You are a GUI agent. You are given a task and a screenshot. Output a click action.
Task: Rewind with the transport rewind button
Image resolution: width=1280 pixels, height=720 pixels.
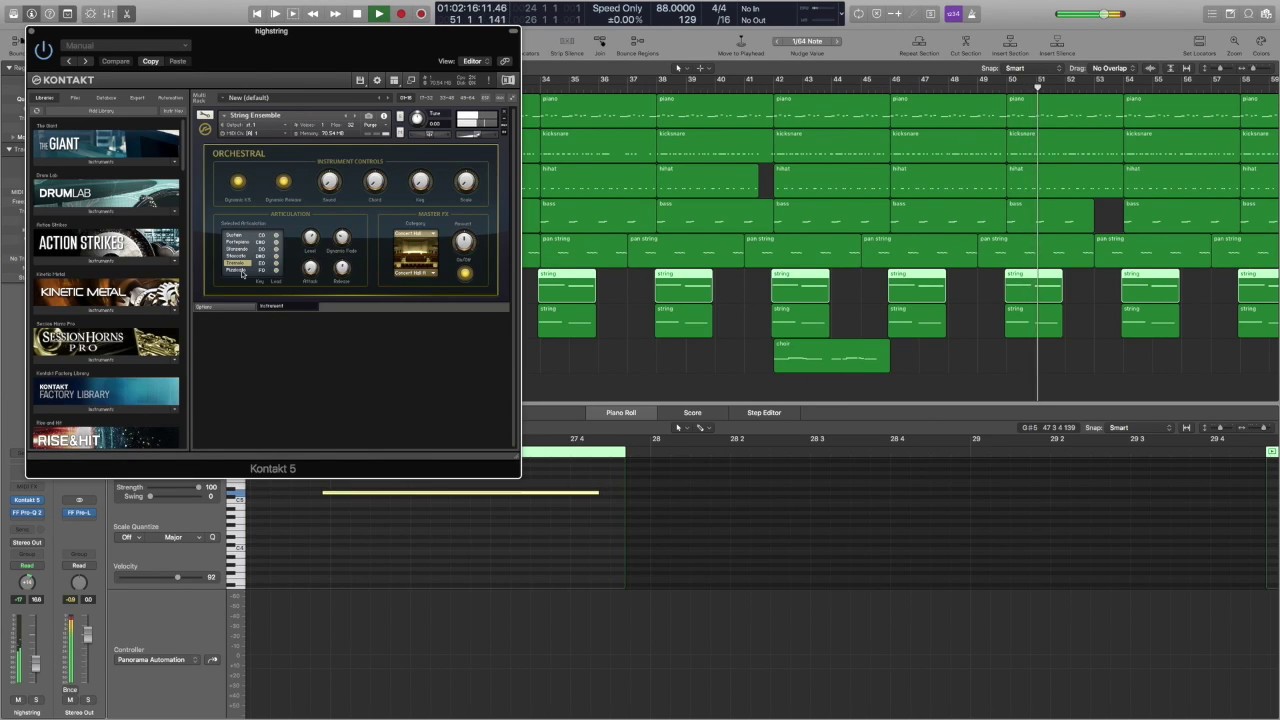(x=313, y=14)
